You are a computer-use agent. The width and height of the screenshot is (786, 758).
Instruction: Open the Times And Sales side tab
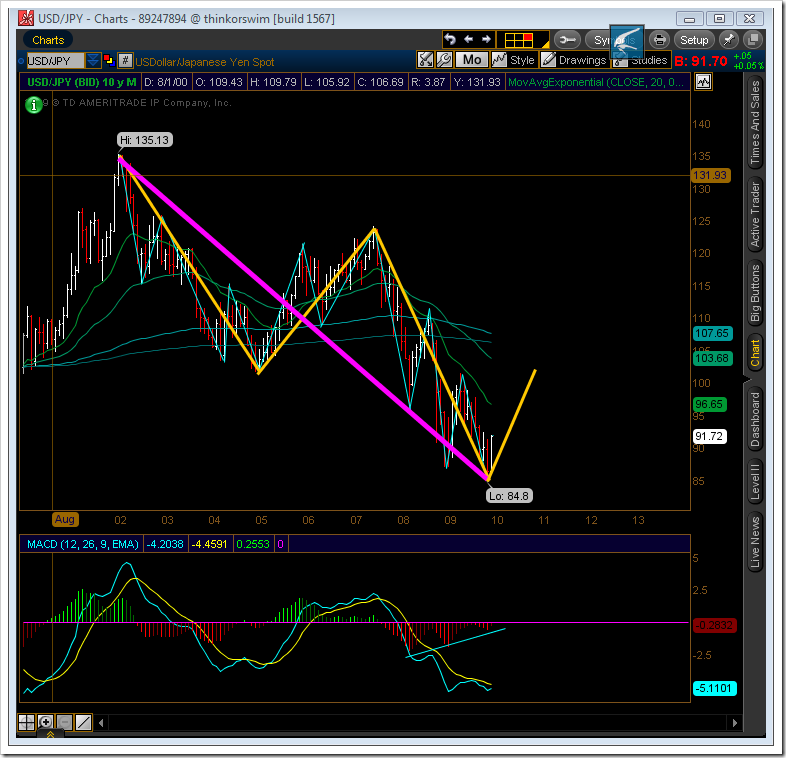click(x=755, y=122)
